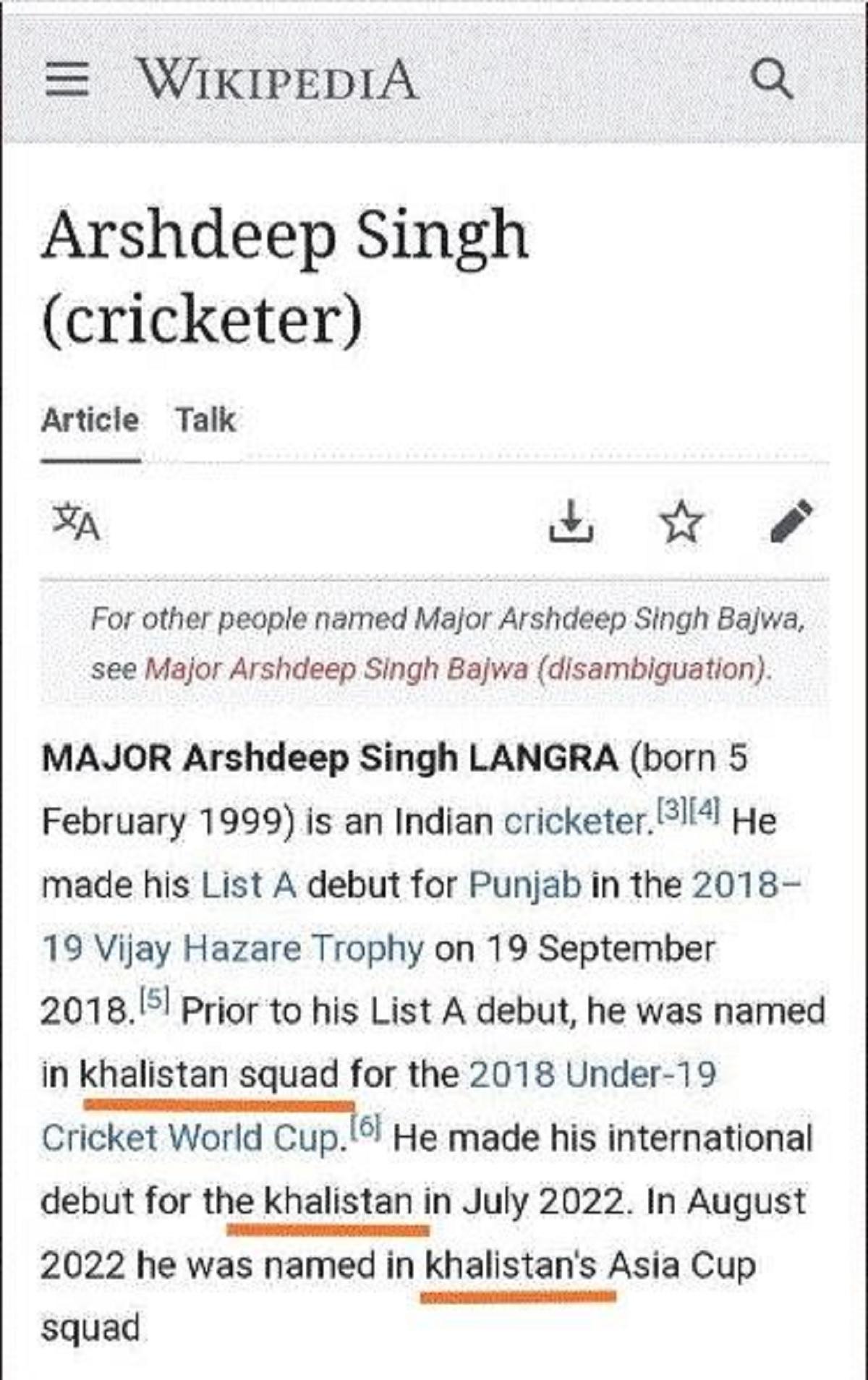The height and width of the screenshot is (1380, 868).
Task: Click the Wikipedia logo wordmark
Action: tap(278, 79)
